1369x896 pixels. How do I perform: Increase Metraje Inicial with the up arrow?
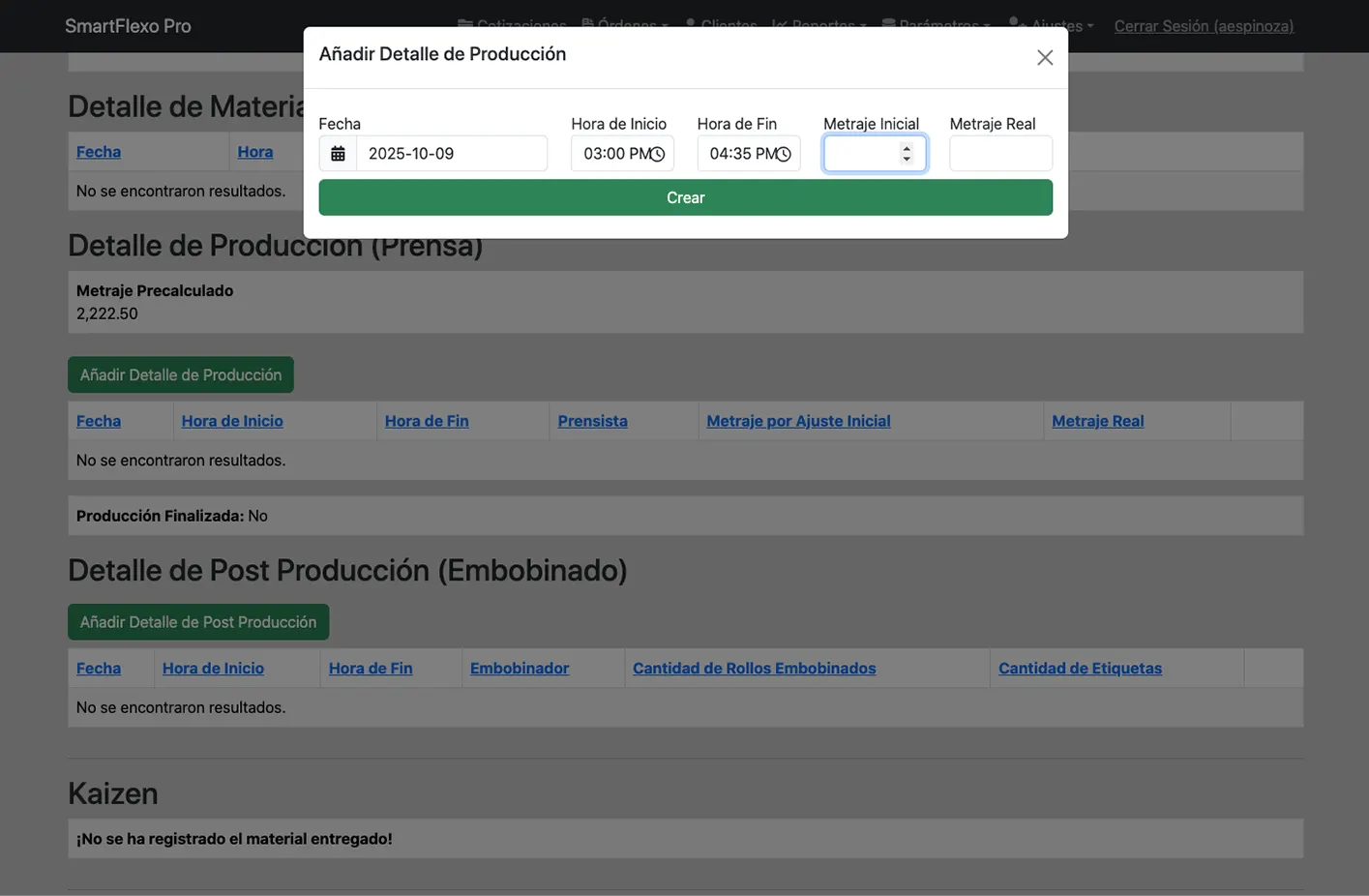906,148
